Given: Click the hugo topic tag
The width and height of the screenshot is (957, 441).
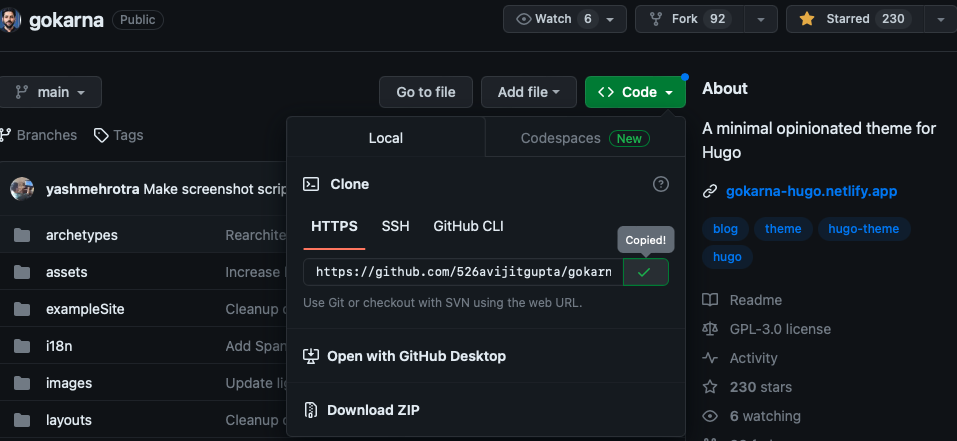Looking at the screenshot, I should coord(727,257).
